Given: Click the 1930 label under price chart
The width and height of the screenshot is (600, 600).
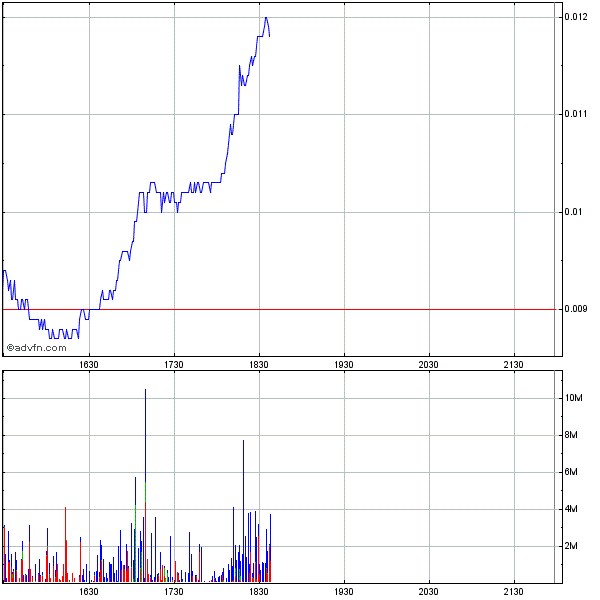Looking at the screenshot, I should pos(344,365).
